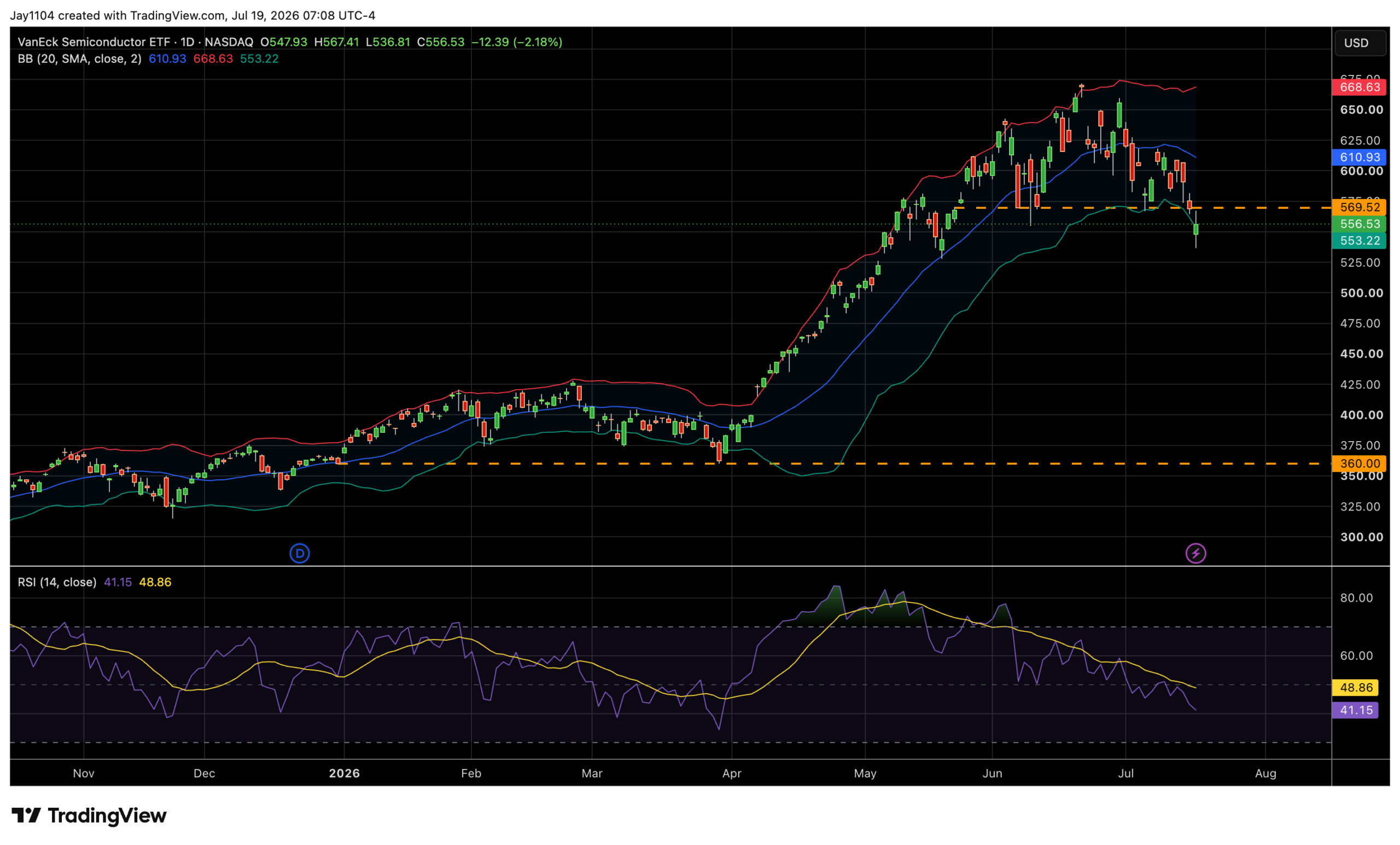Click the price change −12.39 (−2.18%)
Viewport: 1400px width, 845px height.
pyautogui.click(x=516, y=42)
